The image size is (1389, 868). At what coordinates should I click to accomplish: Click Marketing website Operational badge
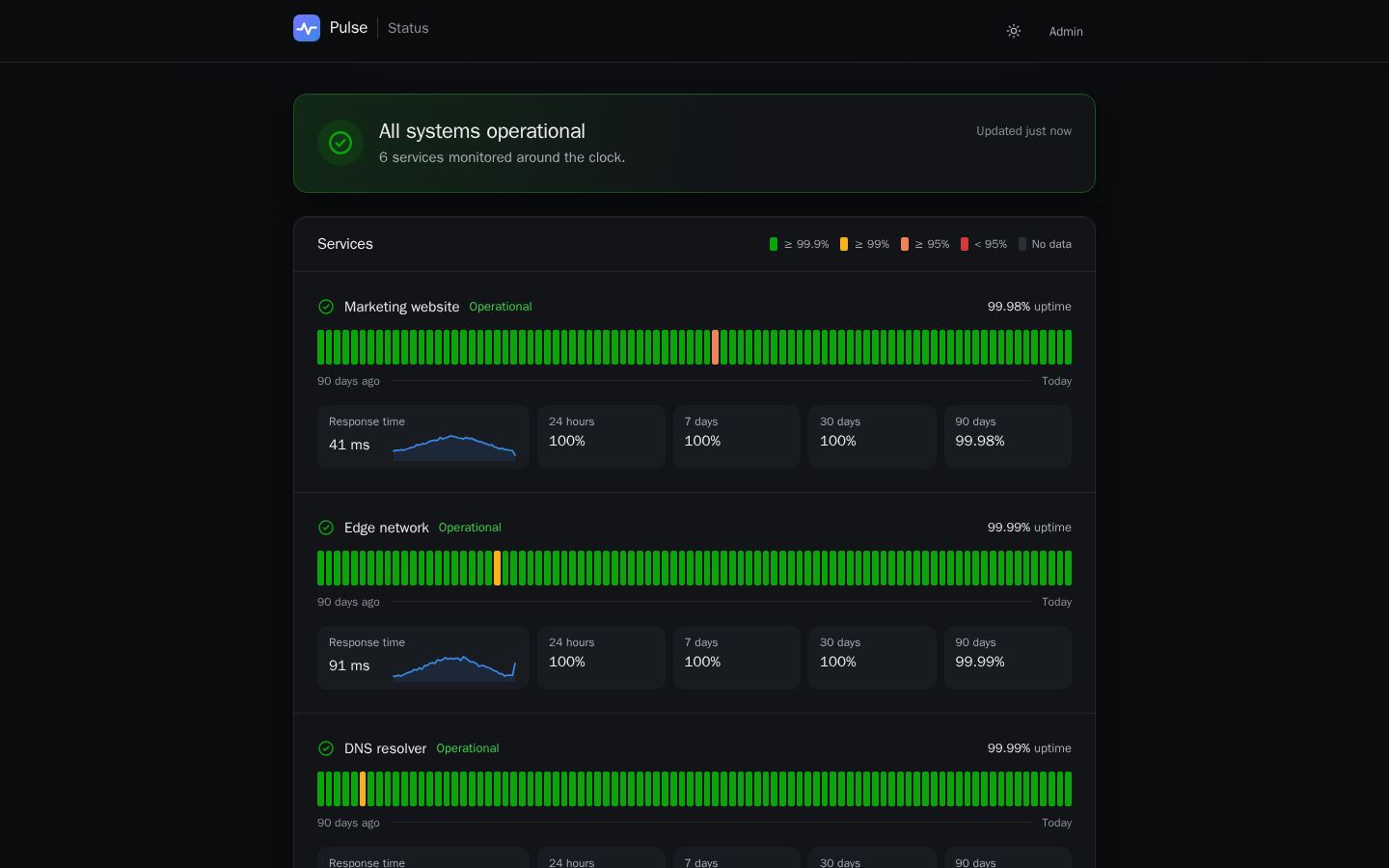(501, 307)
